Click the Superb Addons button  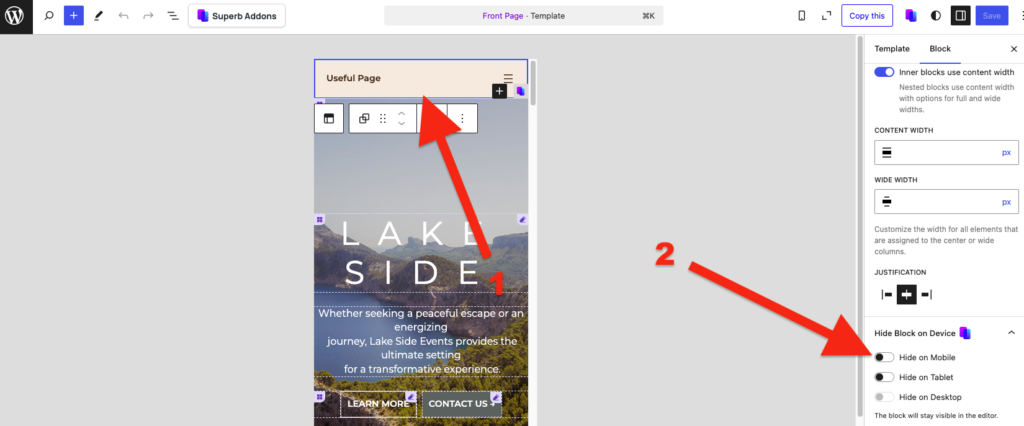tap(237, 16)
